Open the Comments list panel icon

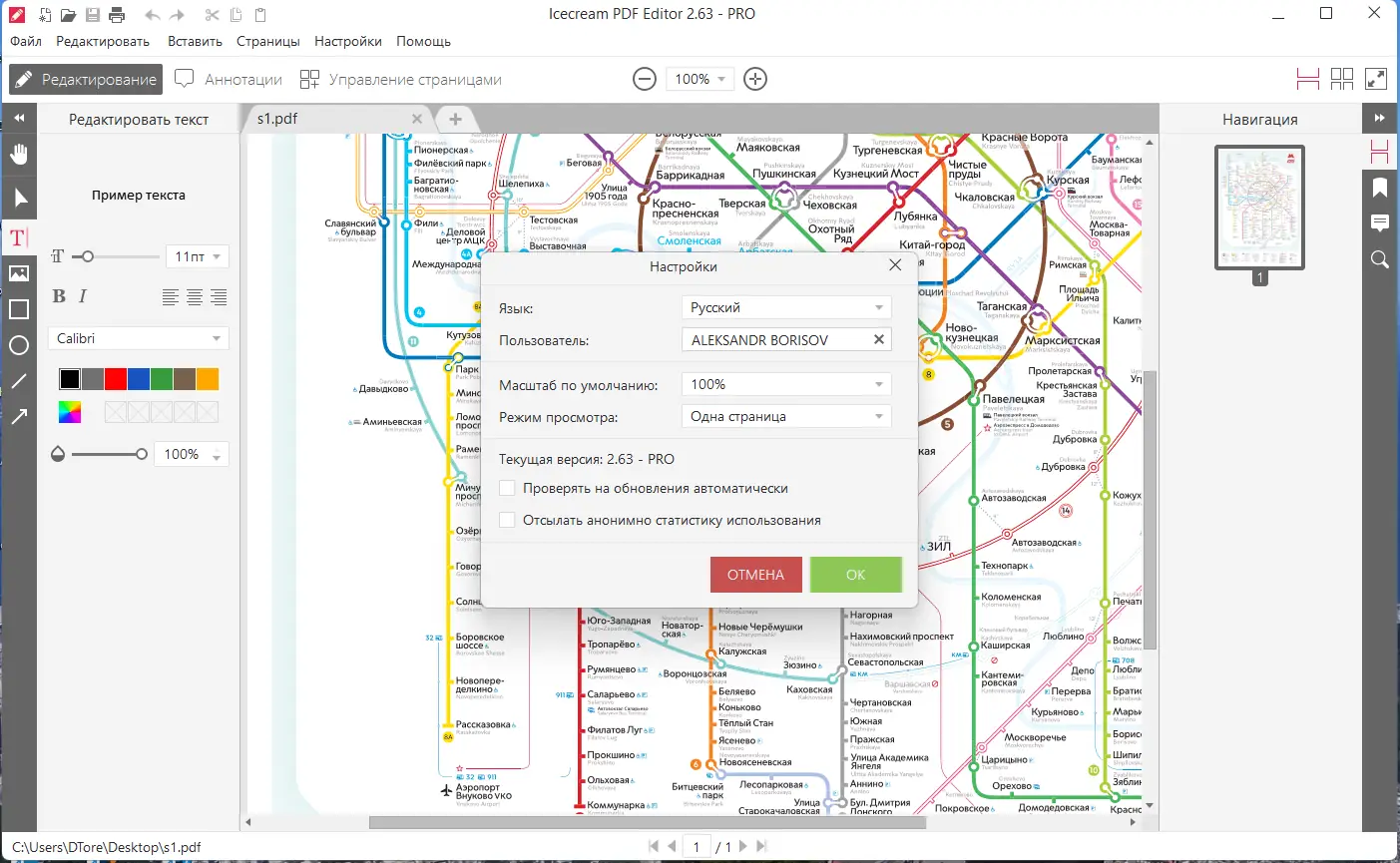pyautogui.click(x=1380, y=223)
